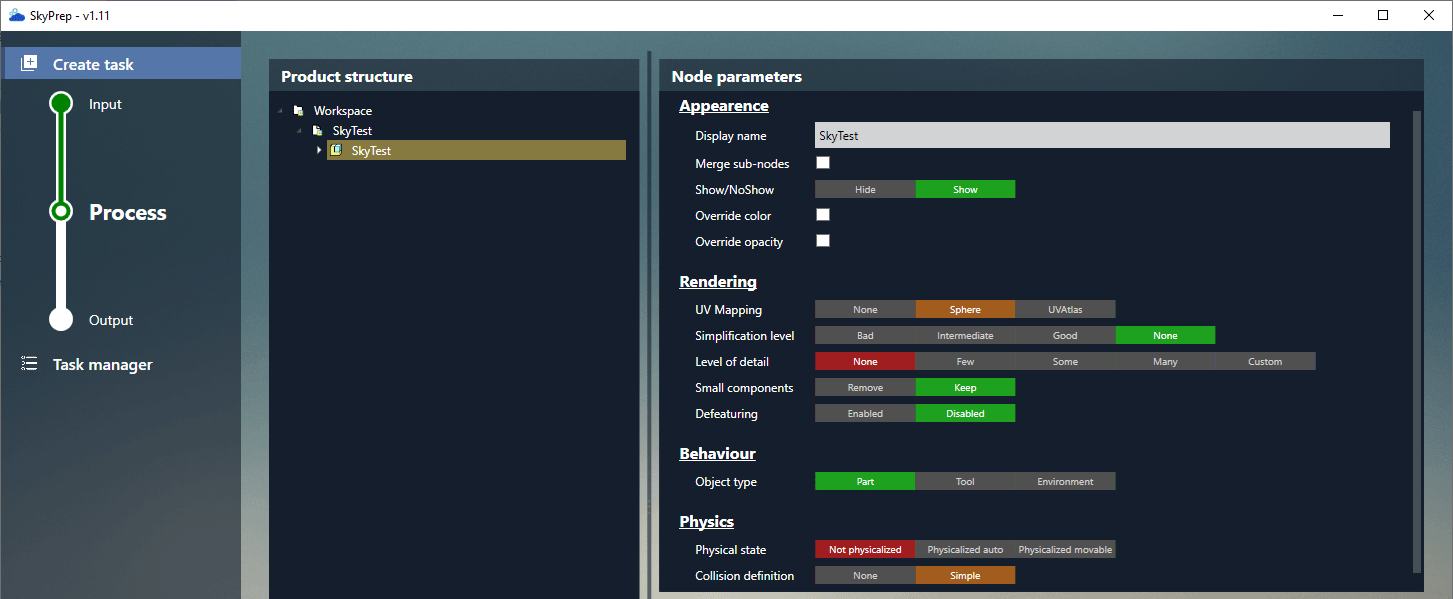Choose Keep for Small components
Image resolution: width=1453 pixels, height=599 pixels.
[x=965, y=387]
